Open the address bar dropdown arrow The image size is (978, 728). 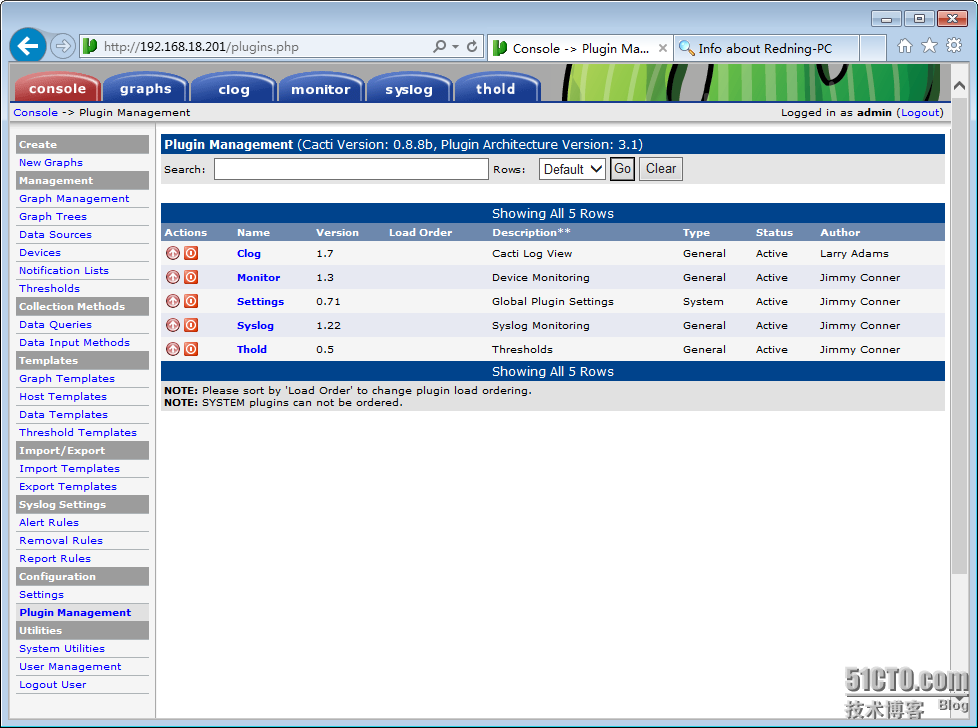[x=455, y=47]
